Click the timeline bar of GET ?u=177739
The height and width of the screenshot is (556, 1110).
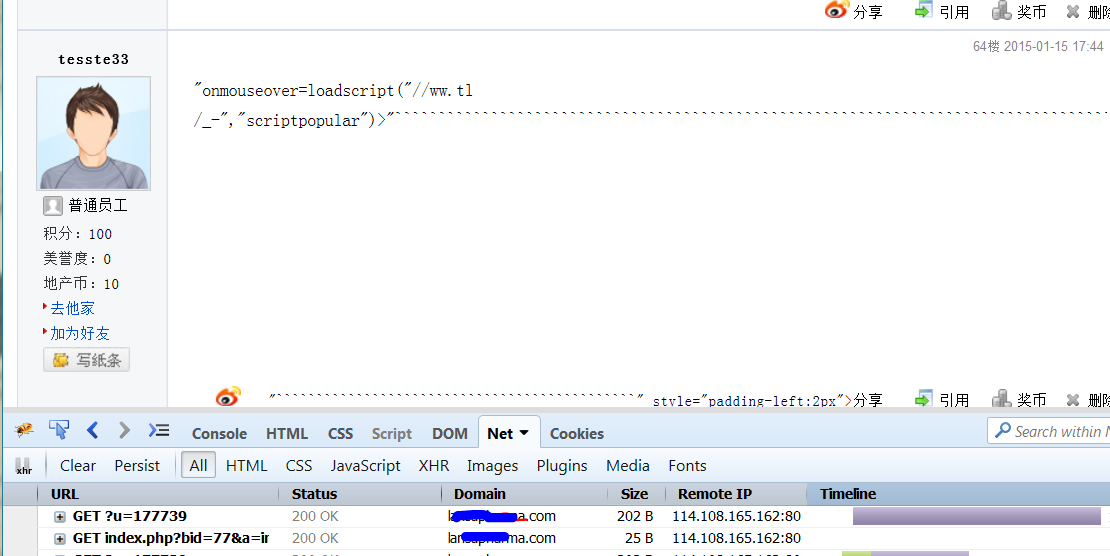coord(977,516)
